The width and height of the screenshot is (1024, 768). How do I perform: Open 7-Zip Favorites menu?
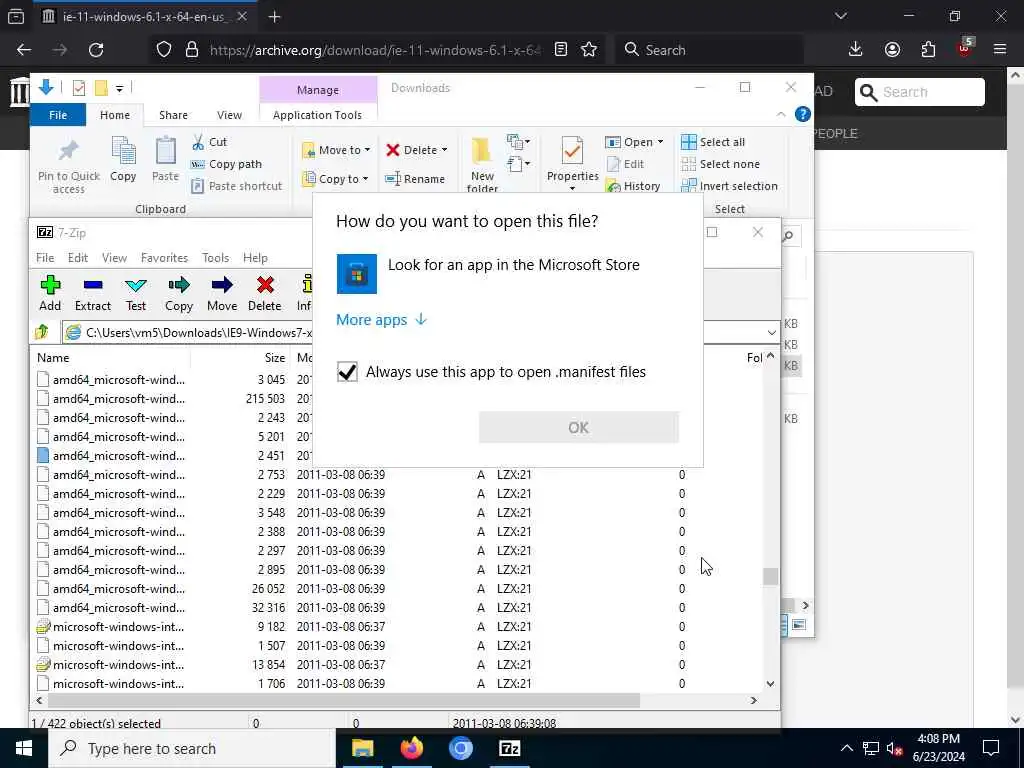point(164,258)
